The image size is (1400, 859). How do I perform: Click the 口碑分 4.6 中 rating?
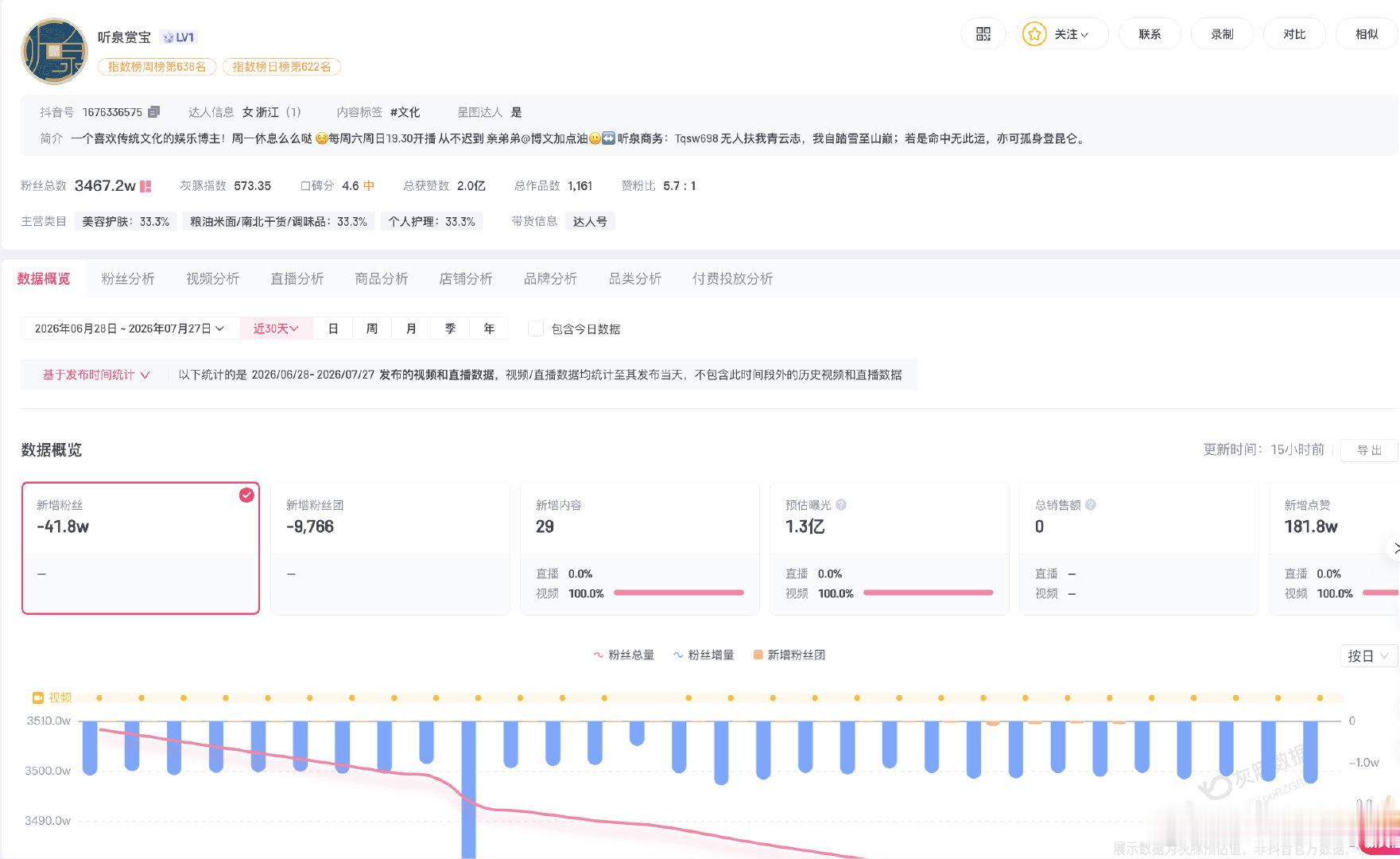point(338,186)
